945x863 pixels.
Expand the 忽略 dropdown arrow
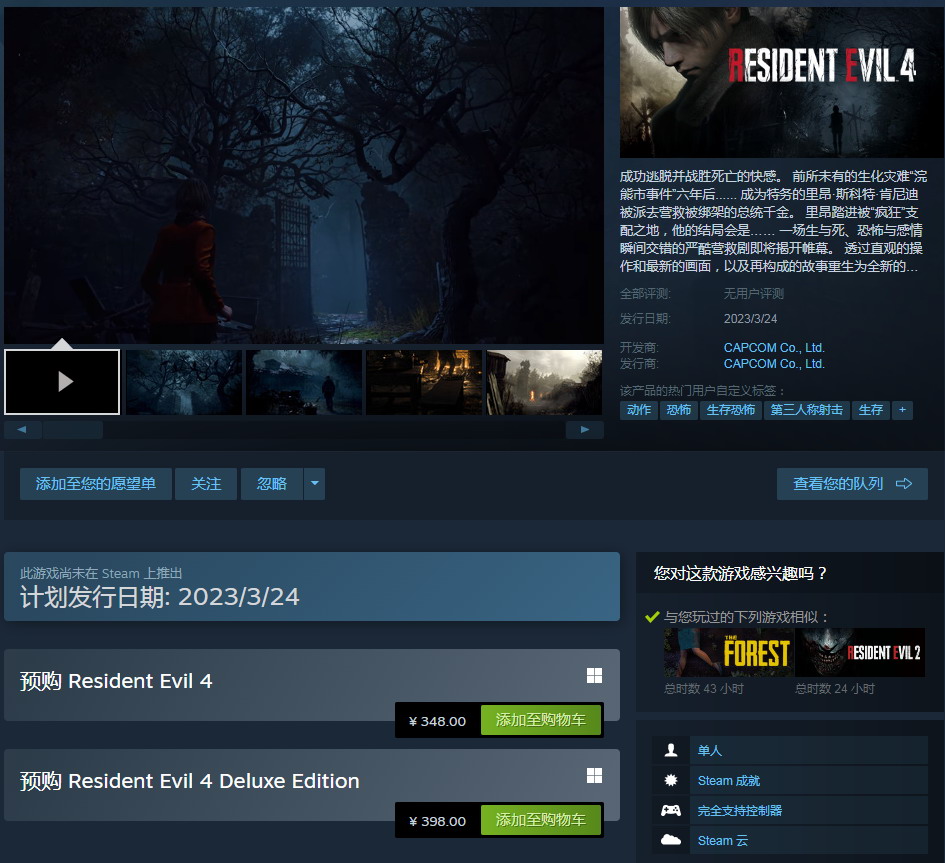pos(313,484)
